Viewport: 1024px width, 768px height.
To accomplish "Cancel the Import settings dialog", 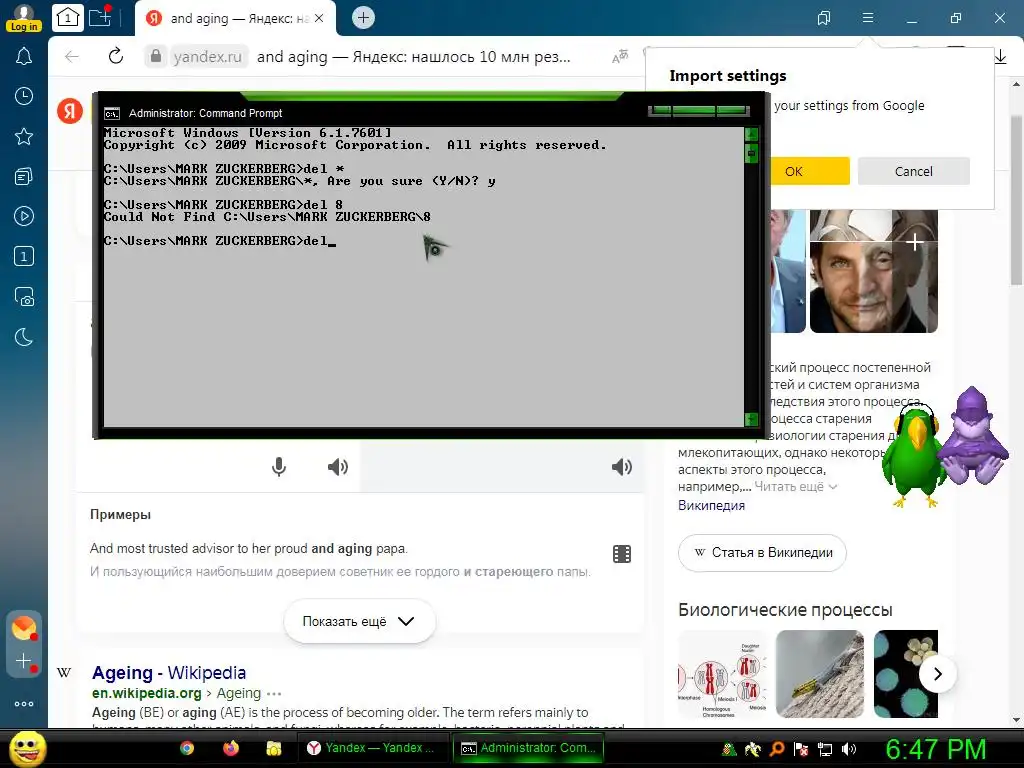I will tap(914, 171).
